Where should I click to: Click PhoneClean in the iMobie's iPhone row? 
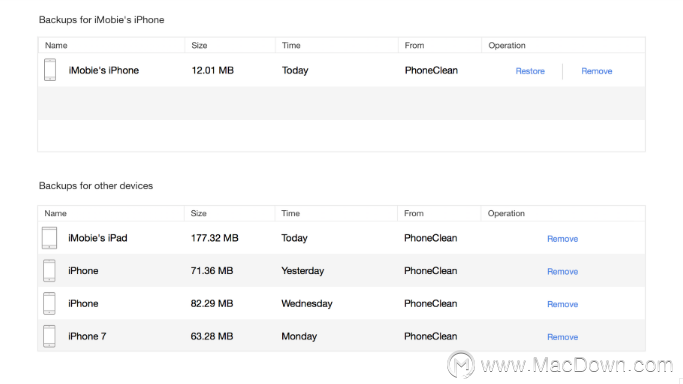pos(431,70)
